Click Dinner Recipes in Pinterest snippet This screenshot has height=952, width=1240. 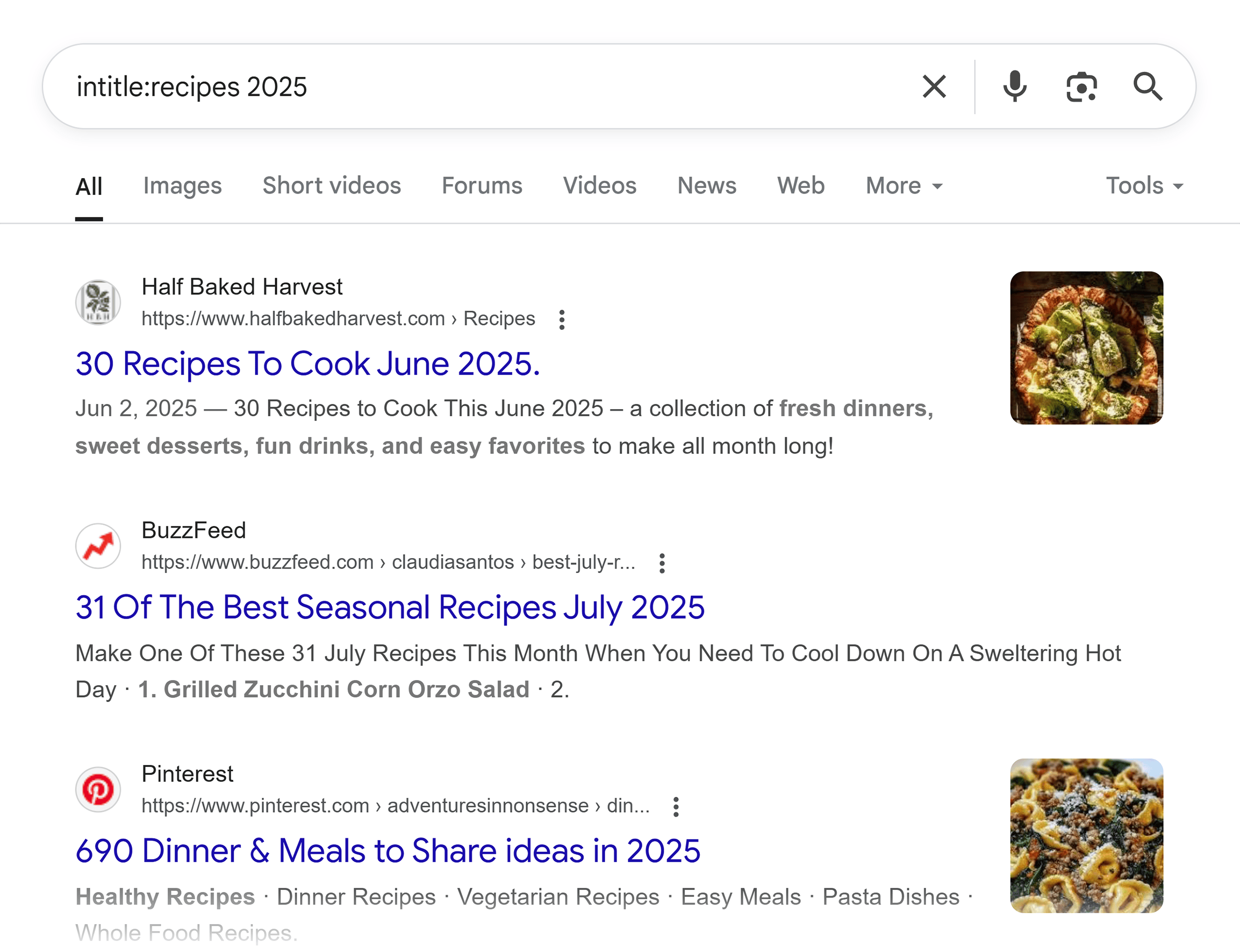(x=356, y=897)
